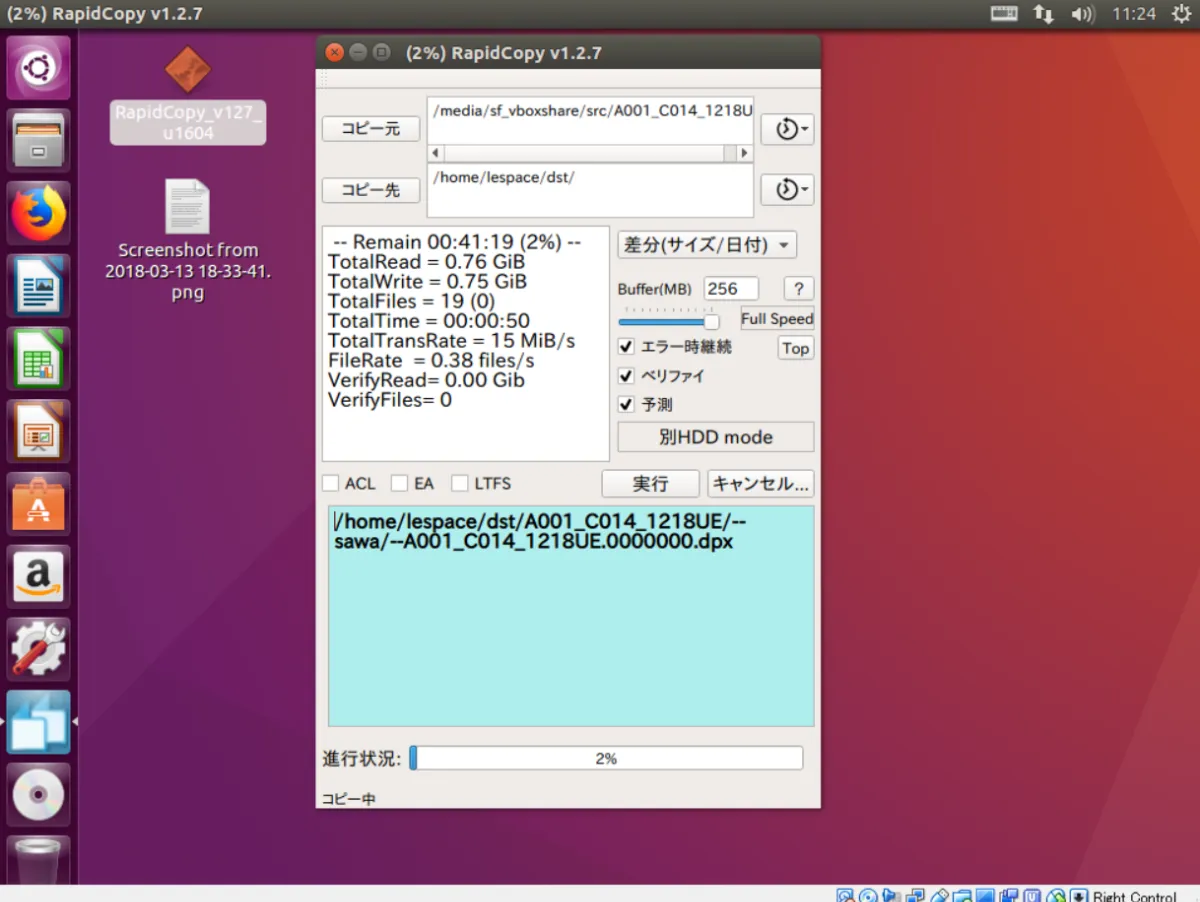
Task: Click the Remain 00:41:19 (2%) line
Action: [457, 242]
